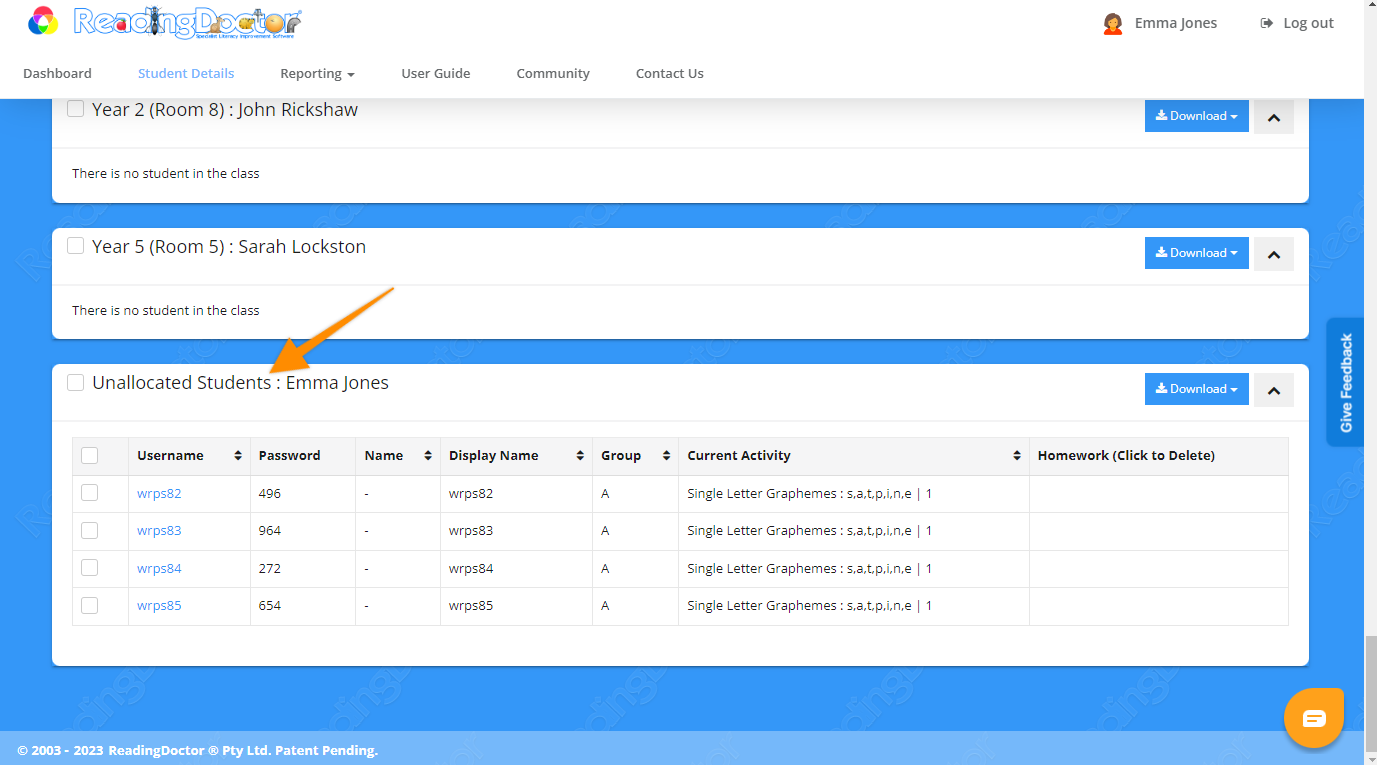This screenshot has height=765, width=1377.
Task: Click password 272 cell
Action: click(303, 568)
